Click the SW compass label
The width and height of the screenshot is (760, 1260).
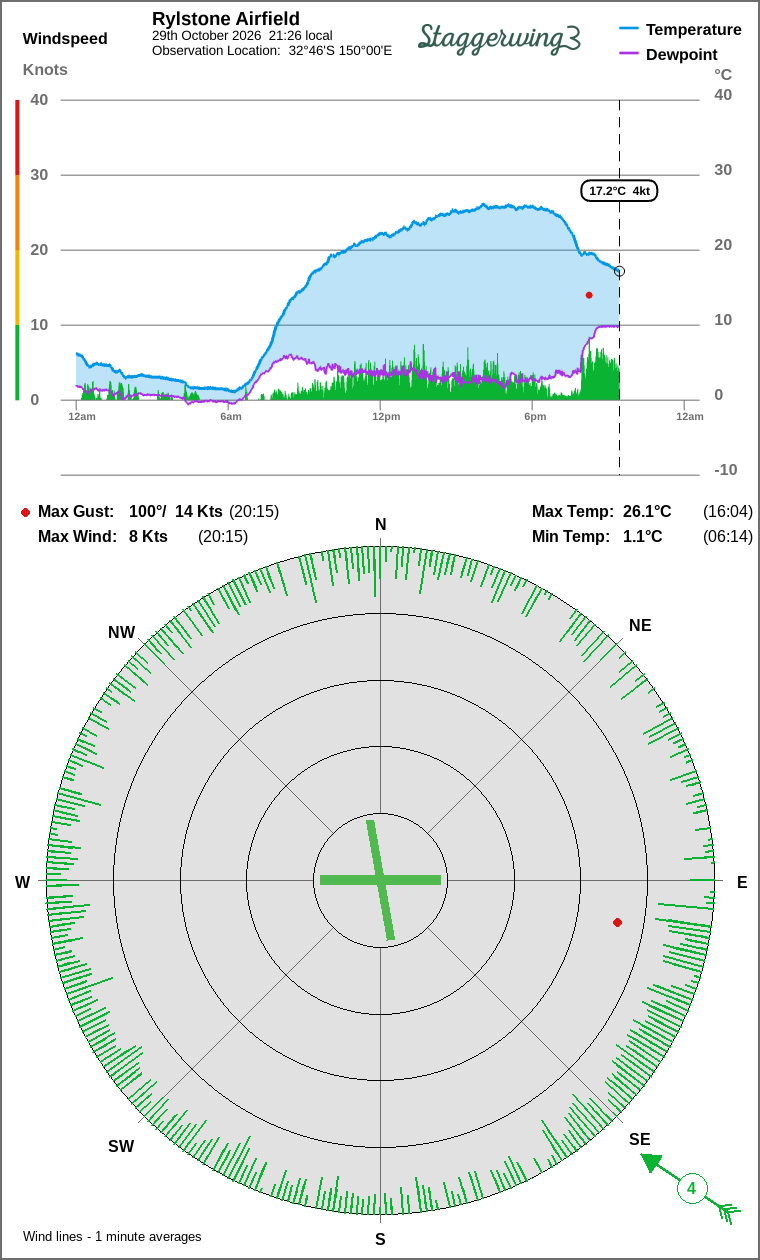tap(121, 1146)
